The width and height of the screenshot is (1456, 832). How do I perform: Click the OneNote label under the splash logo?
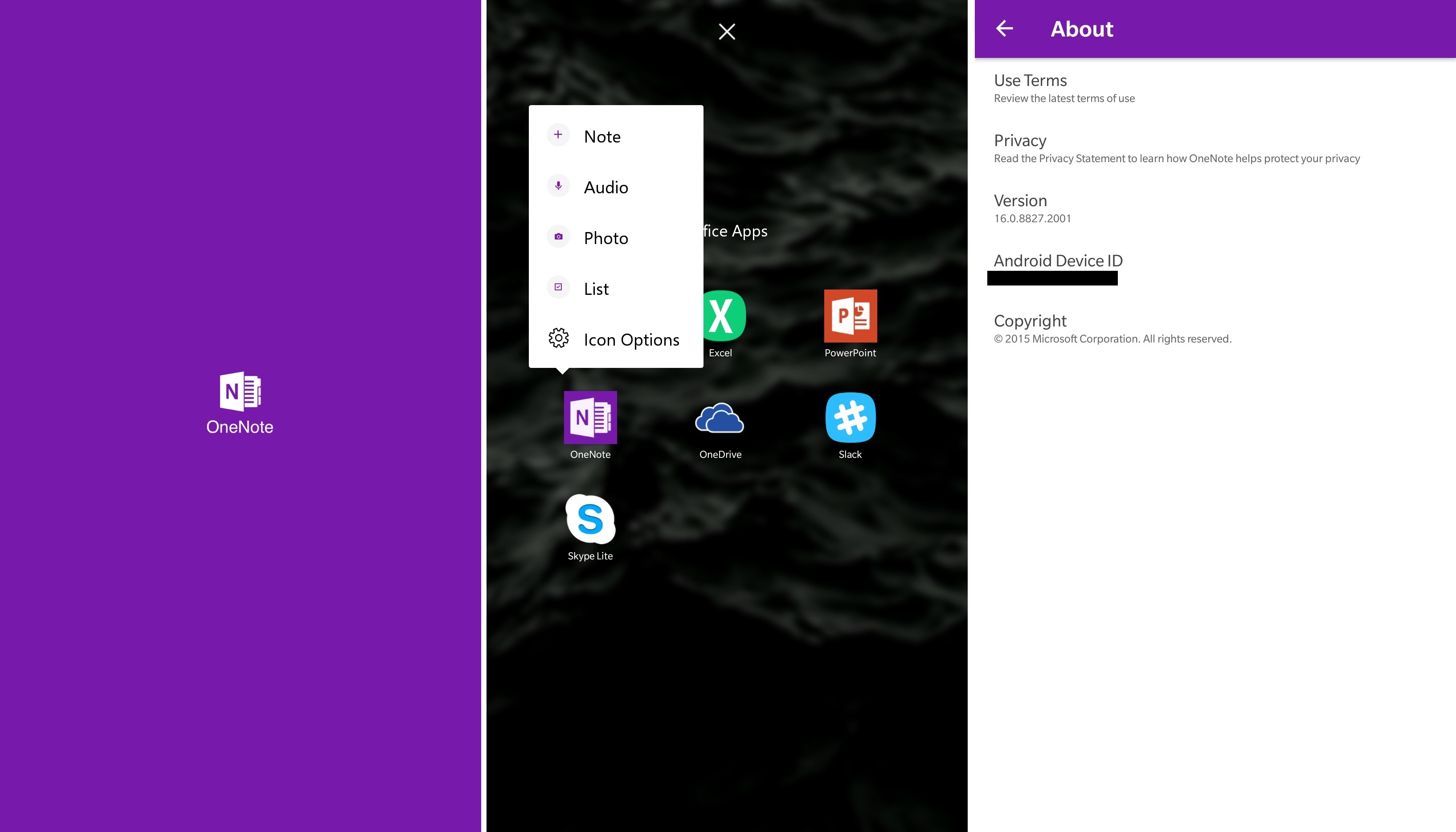point(240,427)
